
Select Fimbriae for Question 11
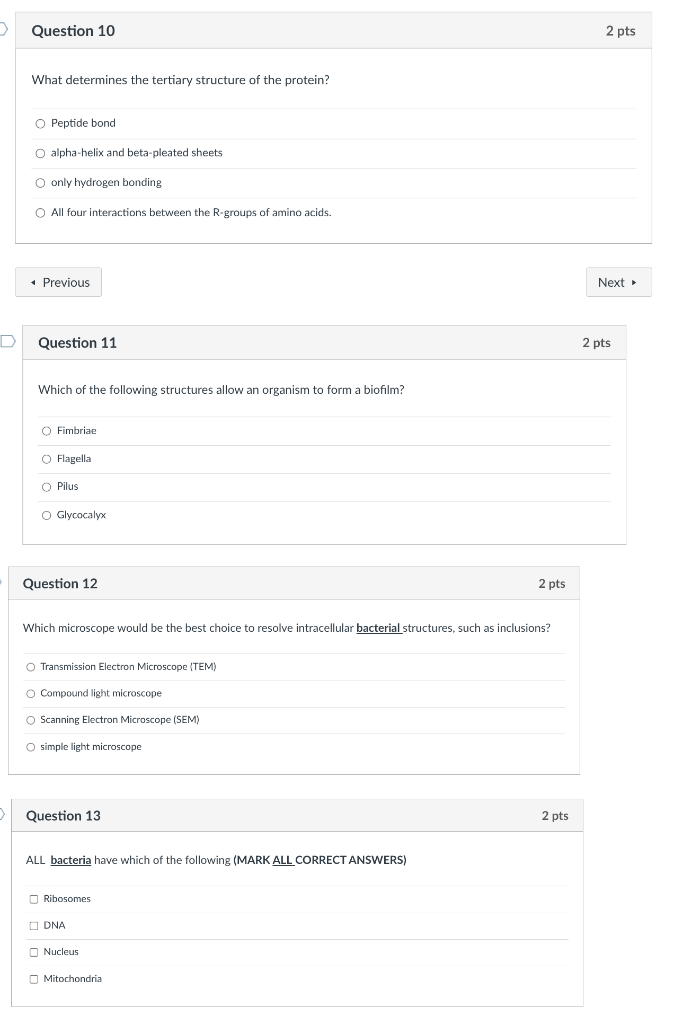point(46,430)
